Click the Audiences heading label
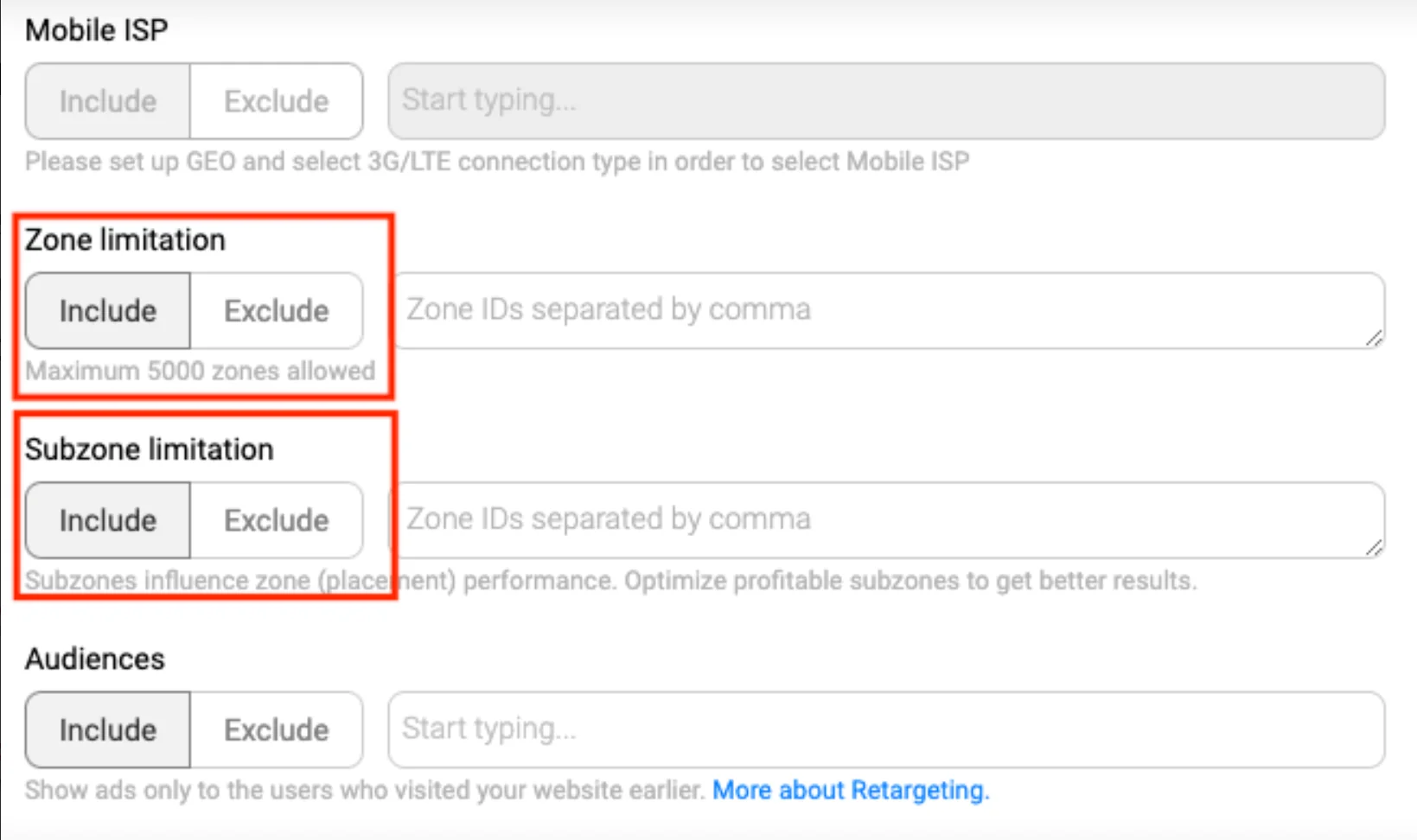Viewport: 1417px width, 840px height. point(95,659)
